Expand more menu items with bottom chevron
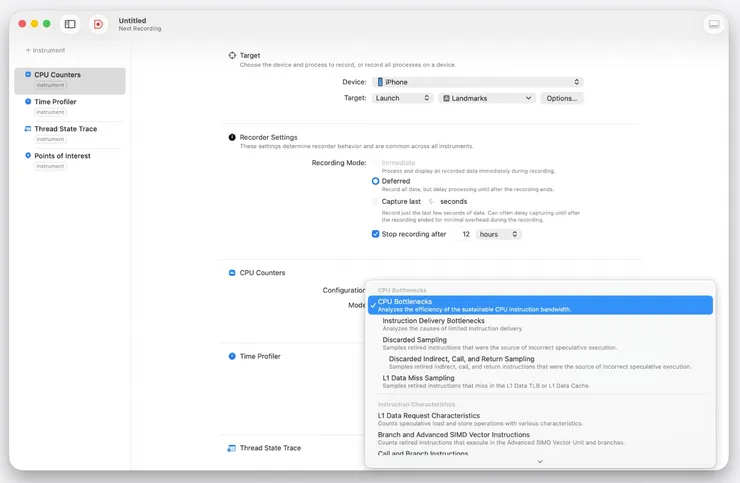This screenshot has width=740, height=483. (x=540, y=461)
